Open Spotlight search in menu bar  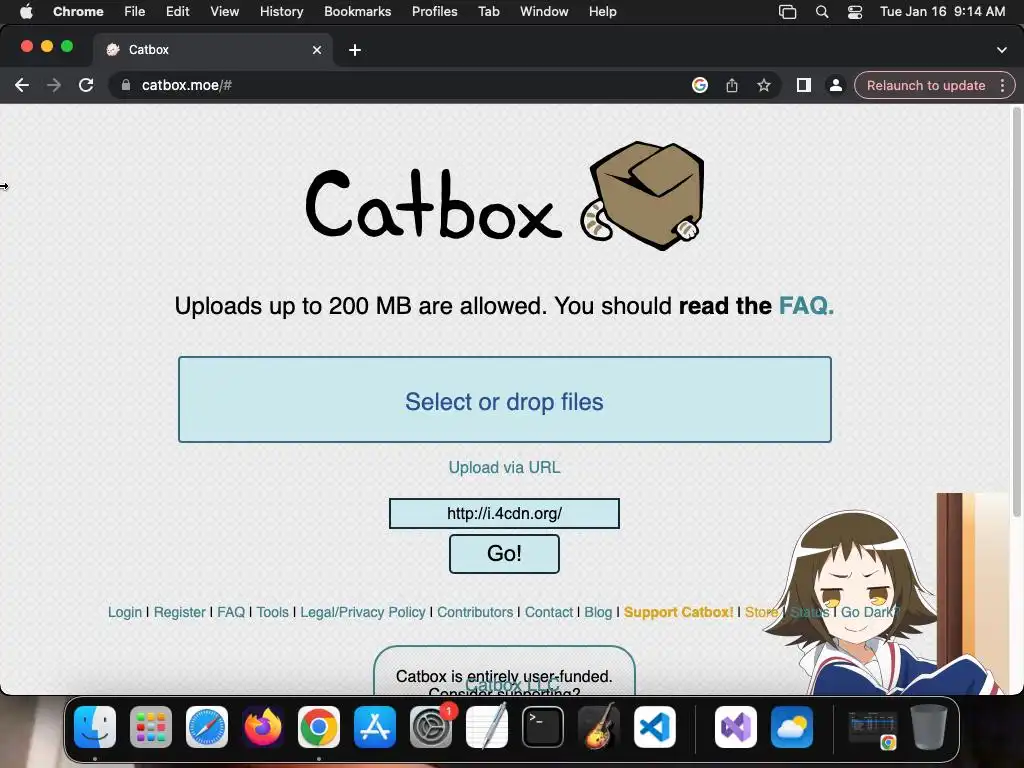(822, 12)
